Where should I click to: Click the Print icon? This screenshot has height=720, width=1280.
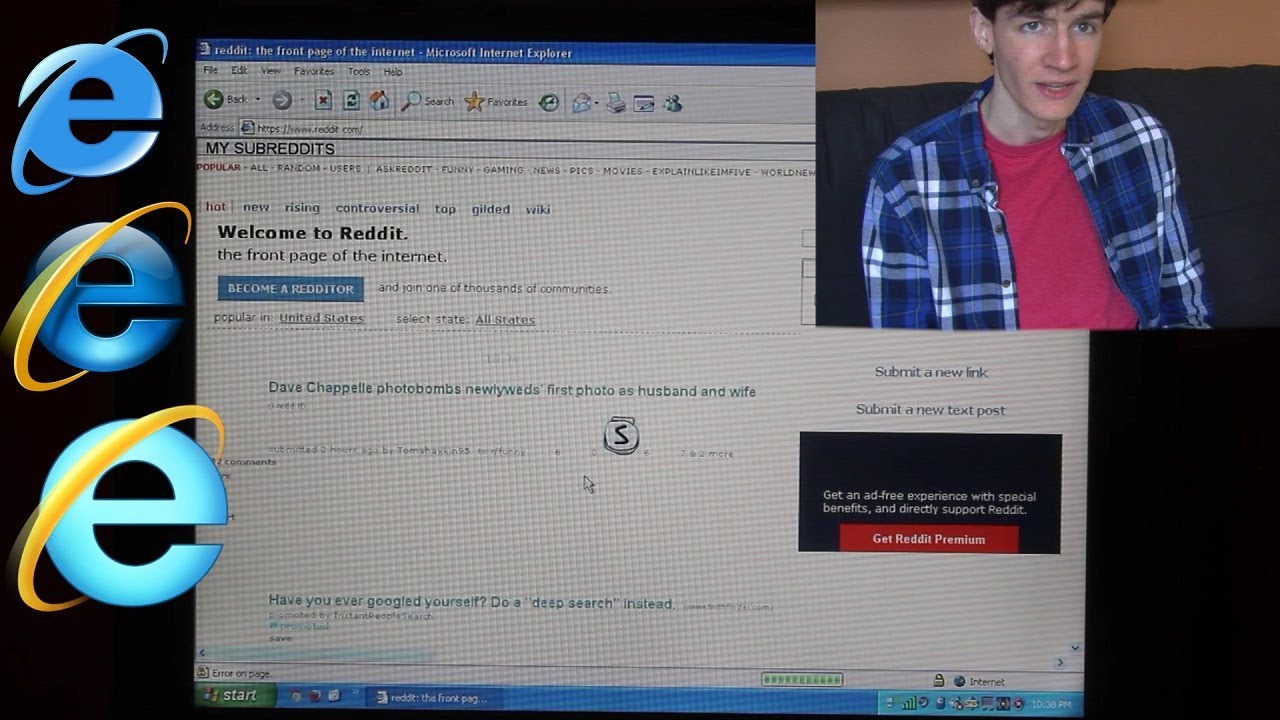click(616, 102)
